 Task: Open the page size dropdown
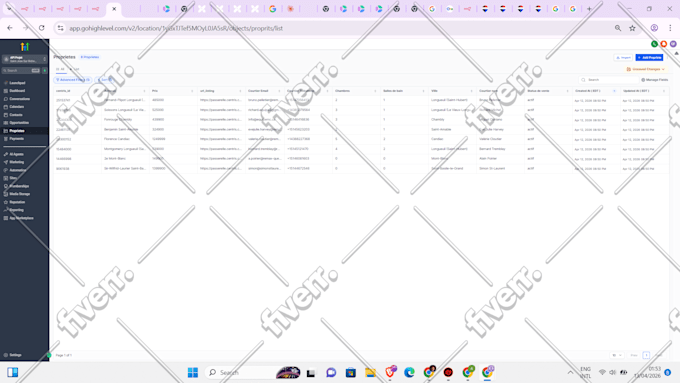617,355
